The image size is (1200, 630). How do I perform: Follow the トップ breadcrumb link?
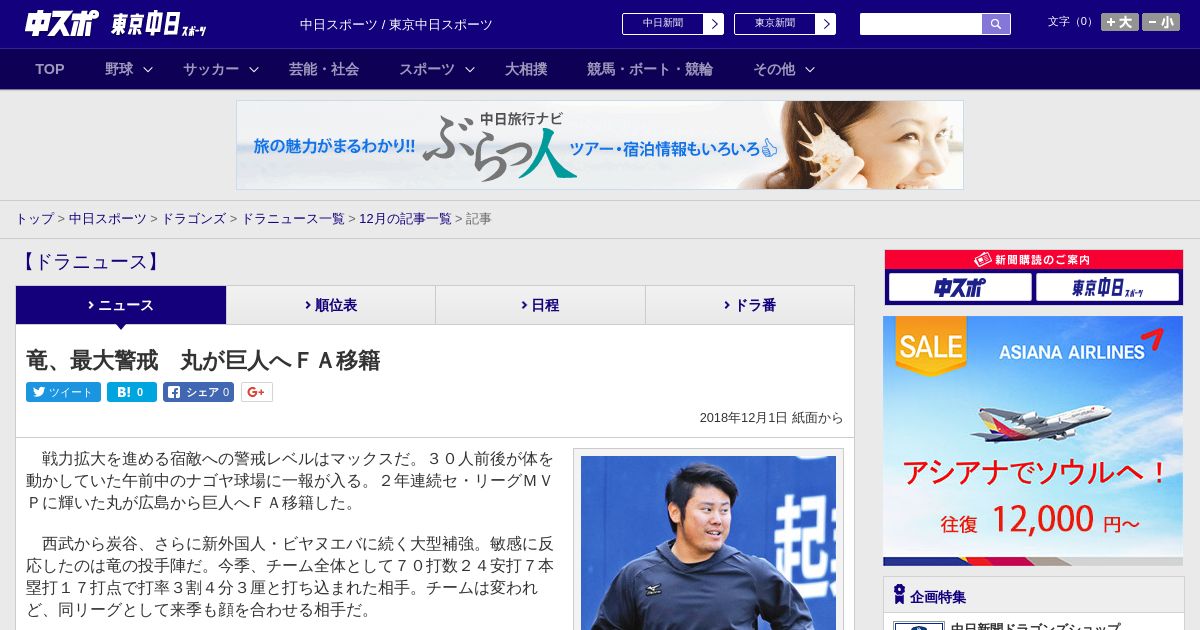pyautogui.click(x=34, y=218)
